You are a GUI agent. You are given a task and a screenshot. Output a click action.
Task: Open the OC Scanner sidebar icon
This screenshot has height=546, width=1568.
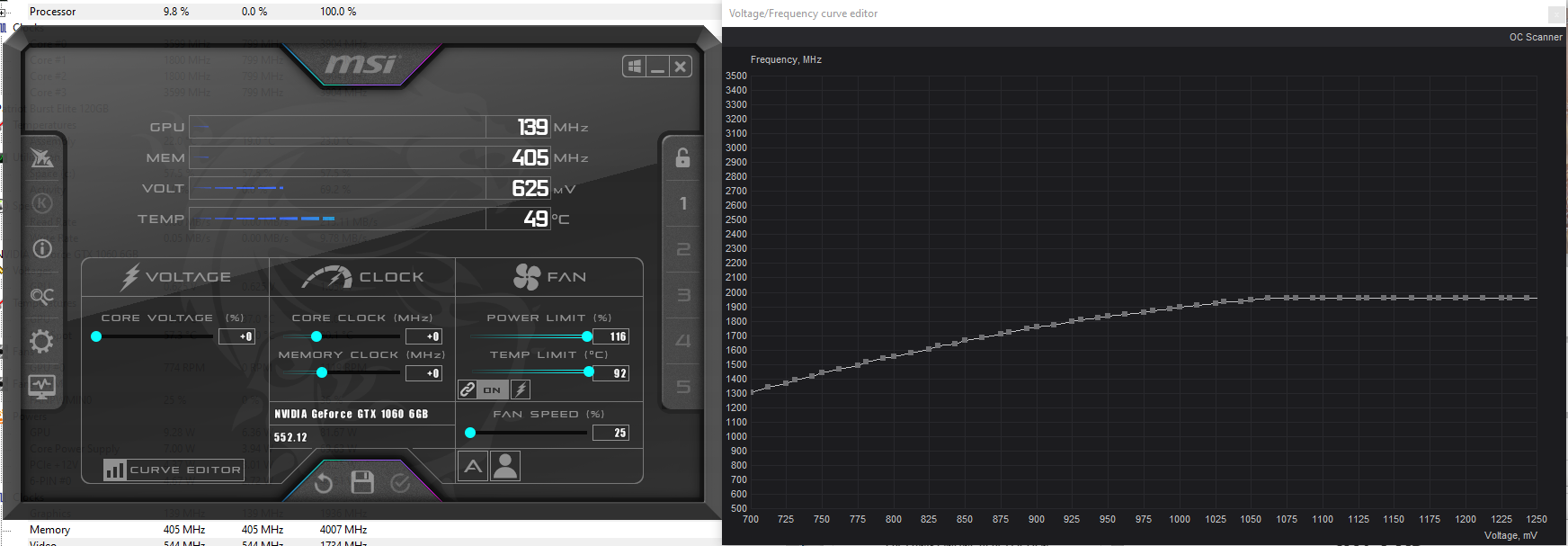point(42,296)
